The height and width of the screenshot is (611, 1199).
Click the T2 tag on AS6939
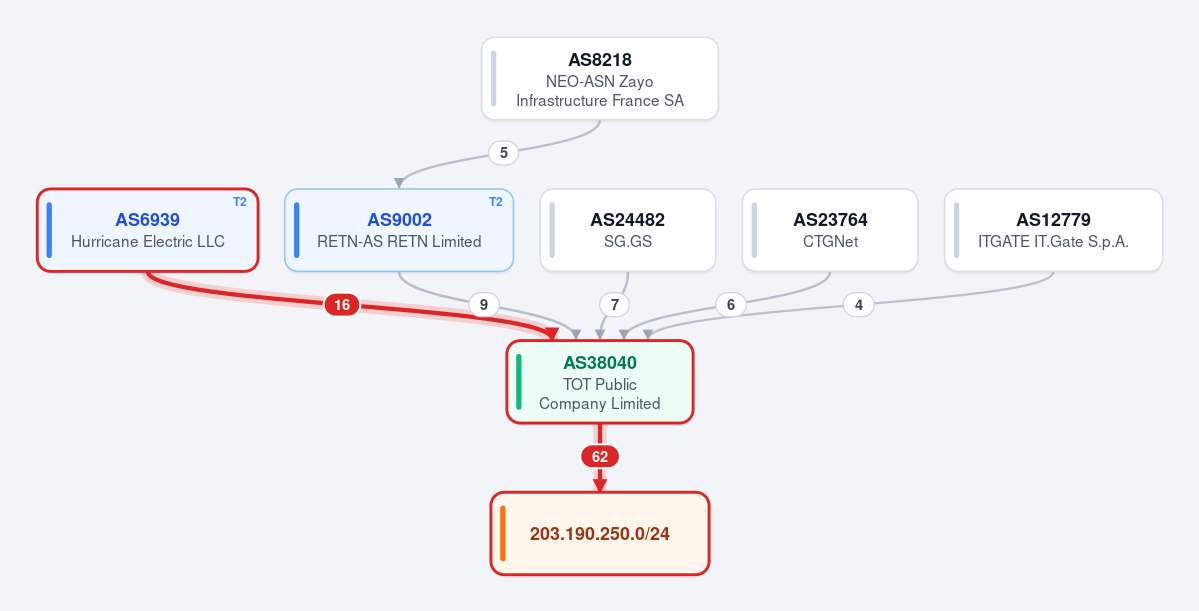click(x=240, y=202)
